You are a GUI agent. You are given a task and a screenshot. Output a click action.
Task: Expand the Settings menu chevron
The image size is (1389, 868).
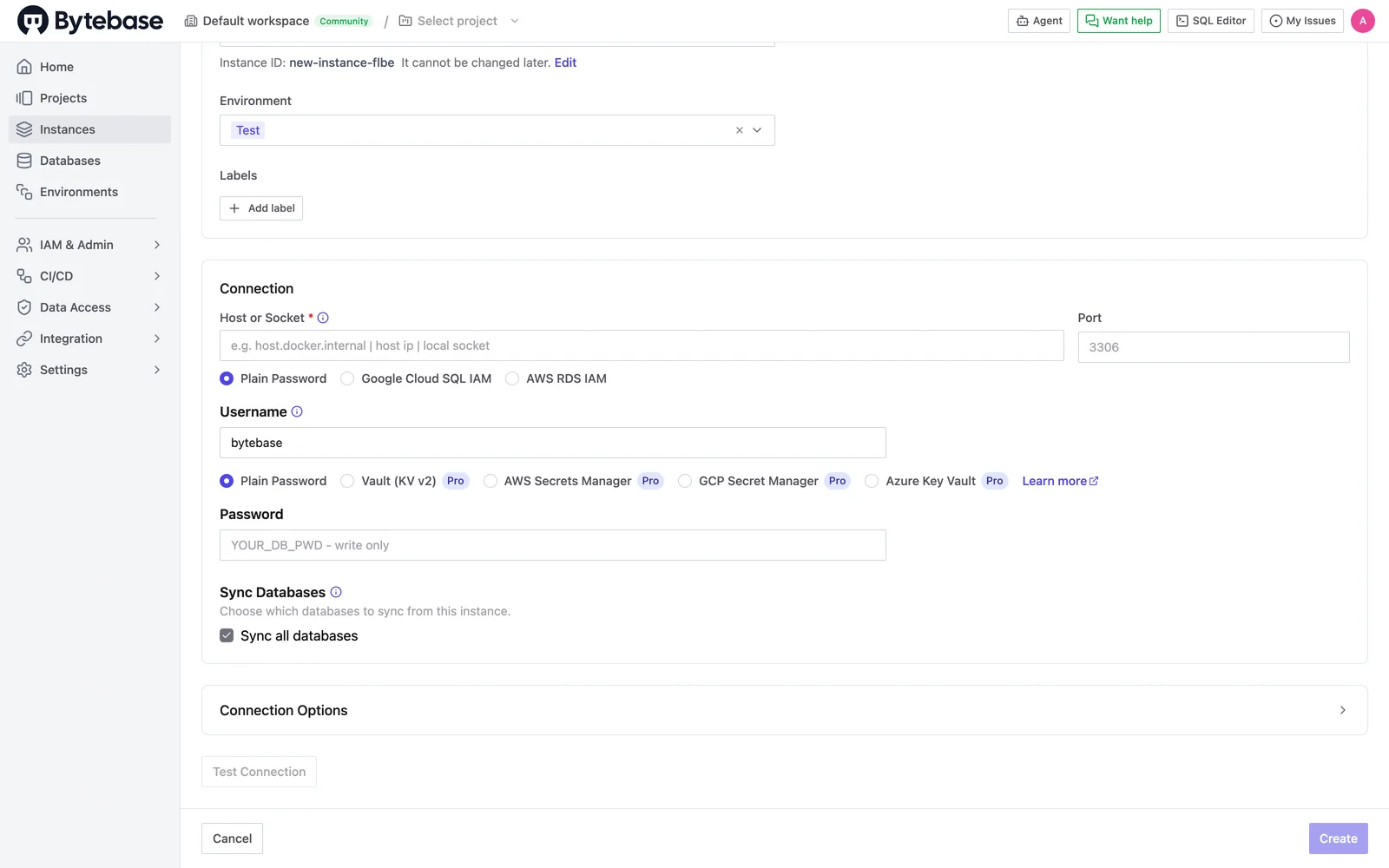click(157, 370)
